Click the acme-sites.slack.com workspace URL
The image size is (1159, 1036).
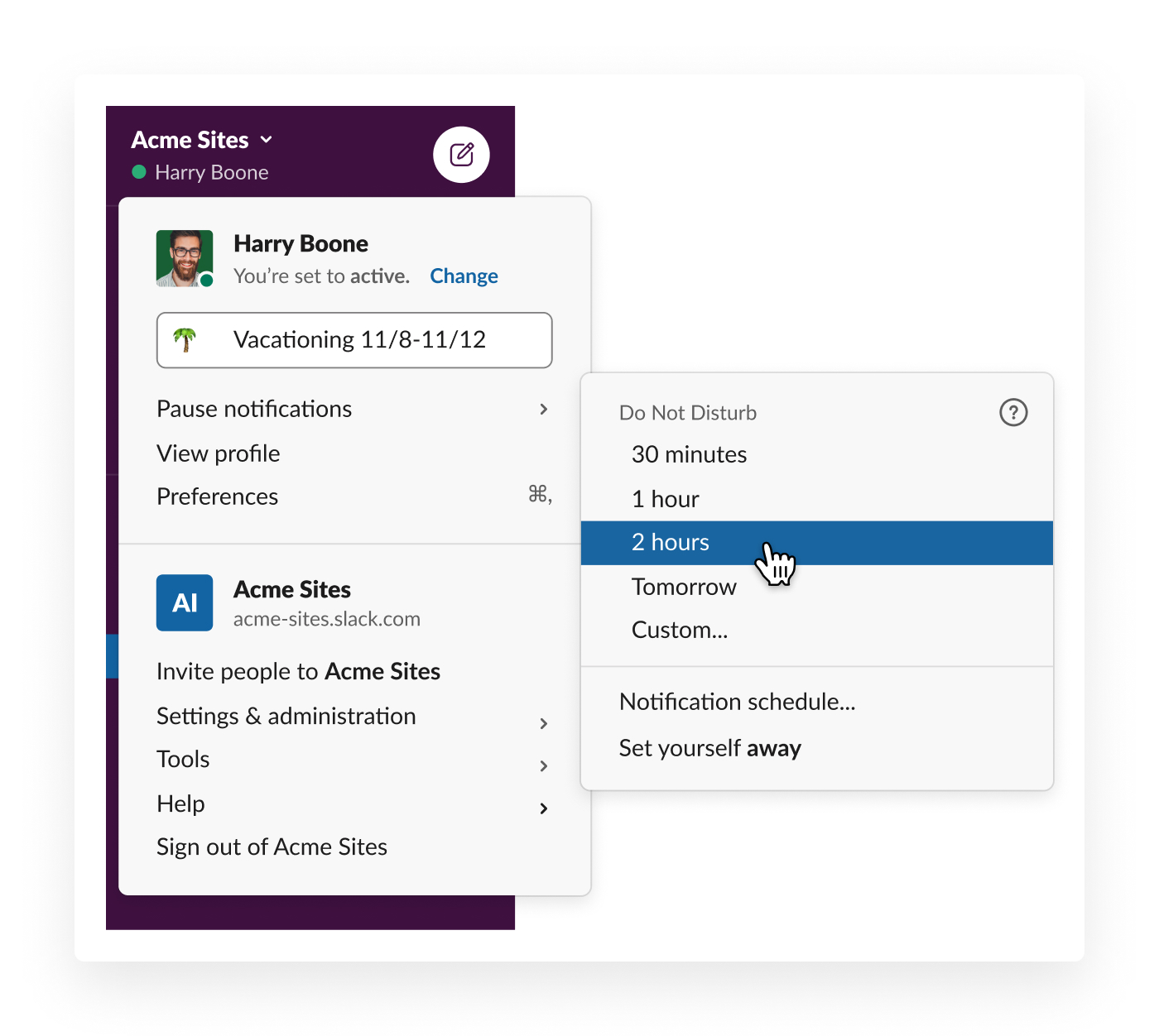click(326, 619)
